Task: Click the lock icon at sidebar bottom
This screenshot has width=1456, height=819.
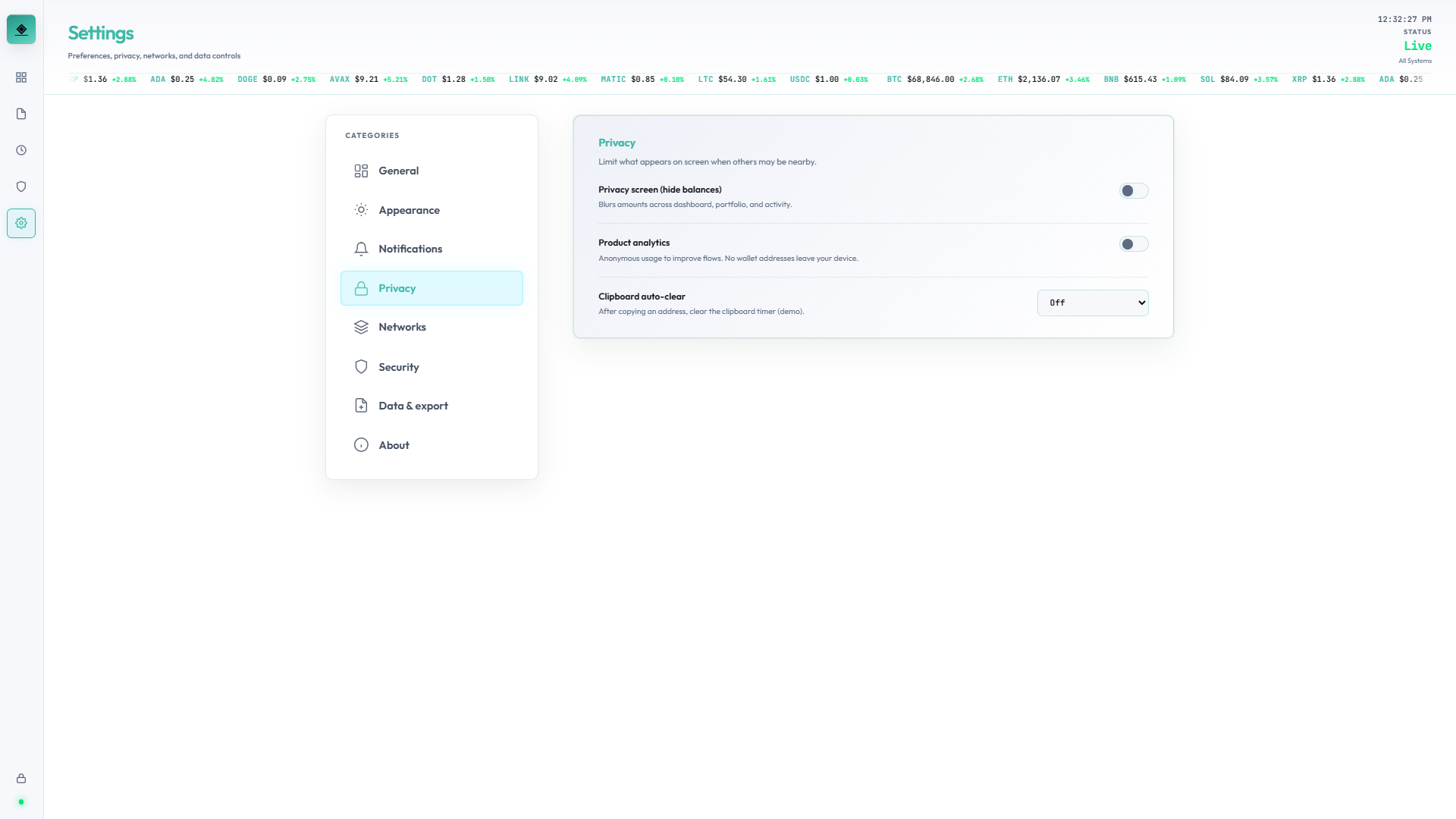Action: click(21, 778)
